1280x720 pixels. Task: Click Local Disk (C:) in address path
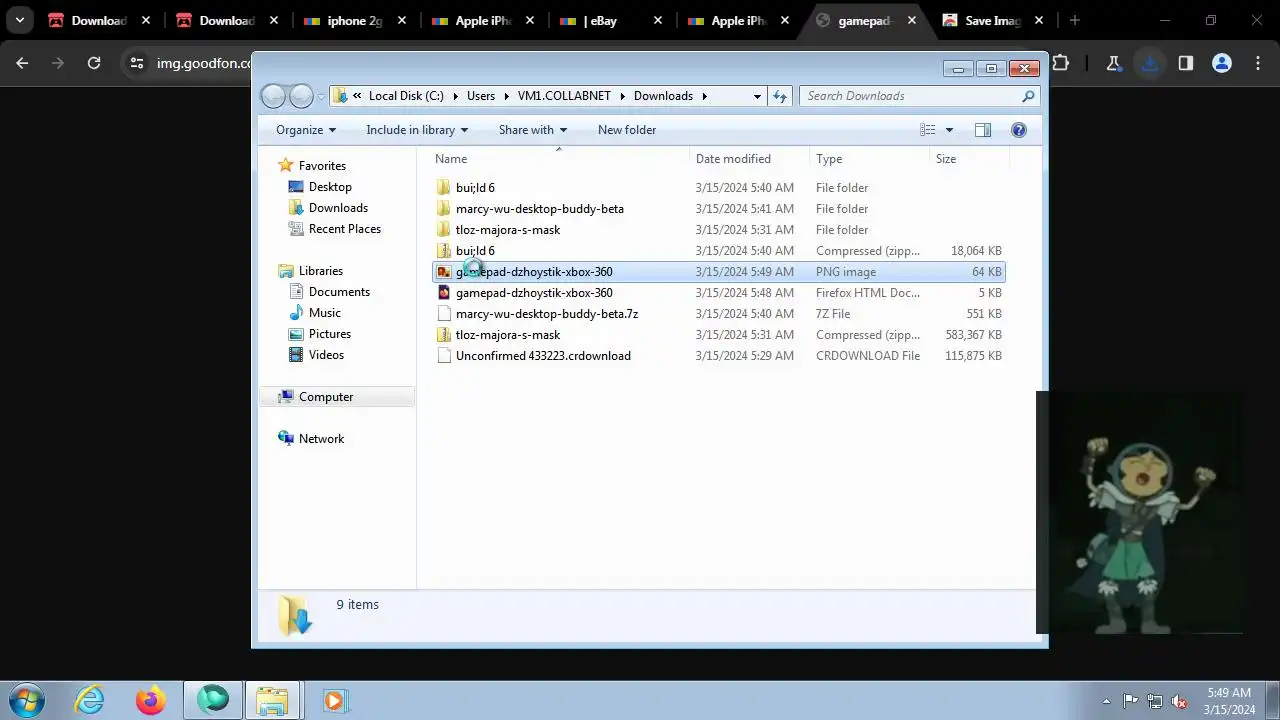406,96
